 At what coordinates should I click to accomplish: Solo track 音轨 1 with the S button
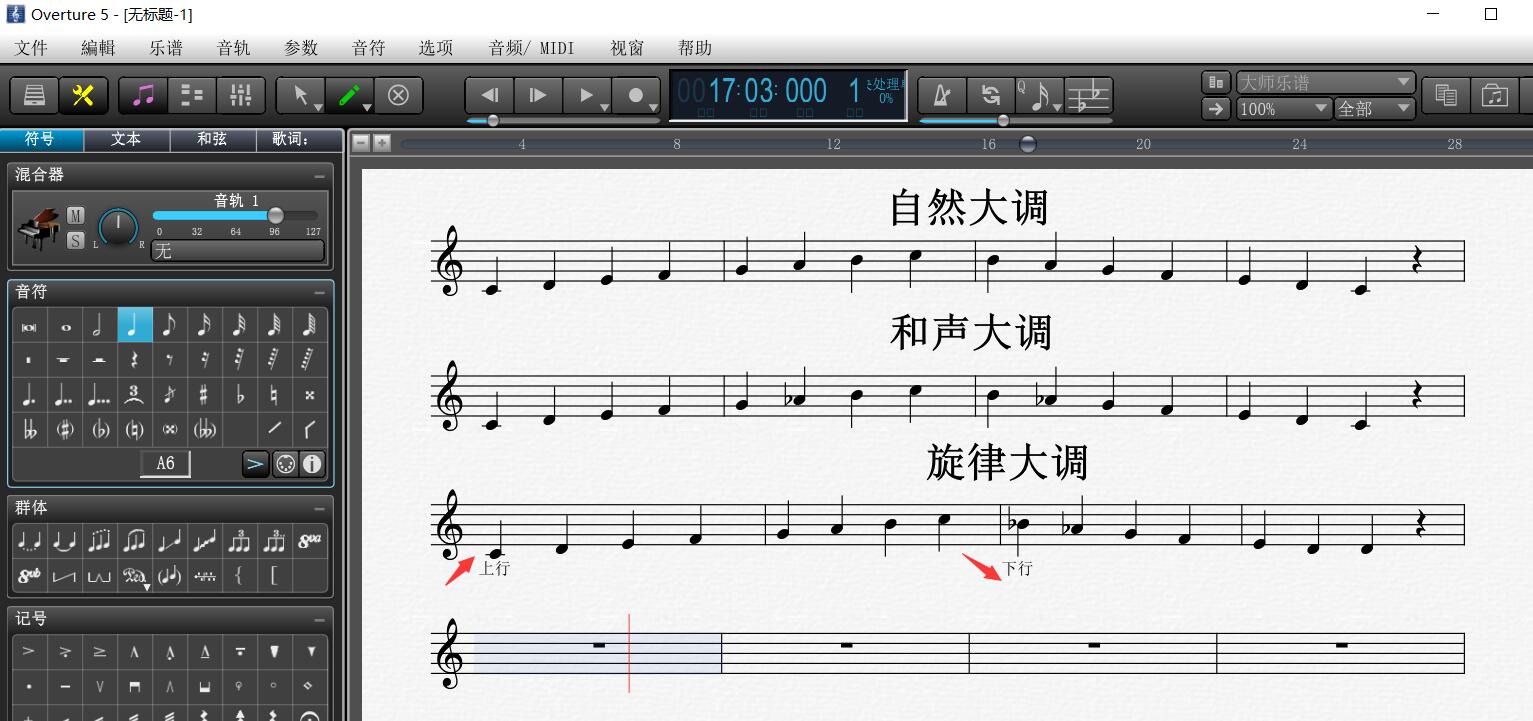(x=74, y=240)
